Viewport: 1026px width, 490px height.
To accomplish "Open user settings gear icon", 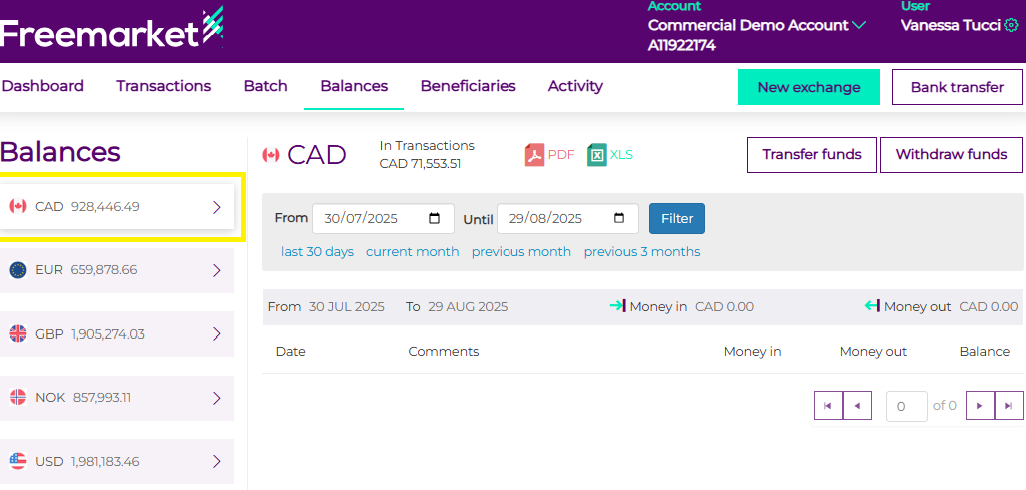I will (x=1011, y=25).
